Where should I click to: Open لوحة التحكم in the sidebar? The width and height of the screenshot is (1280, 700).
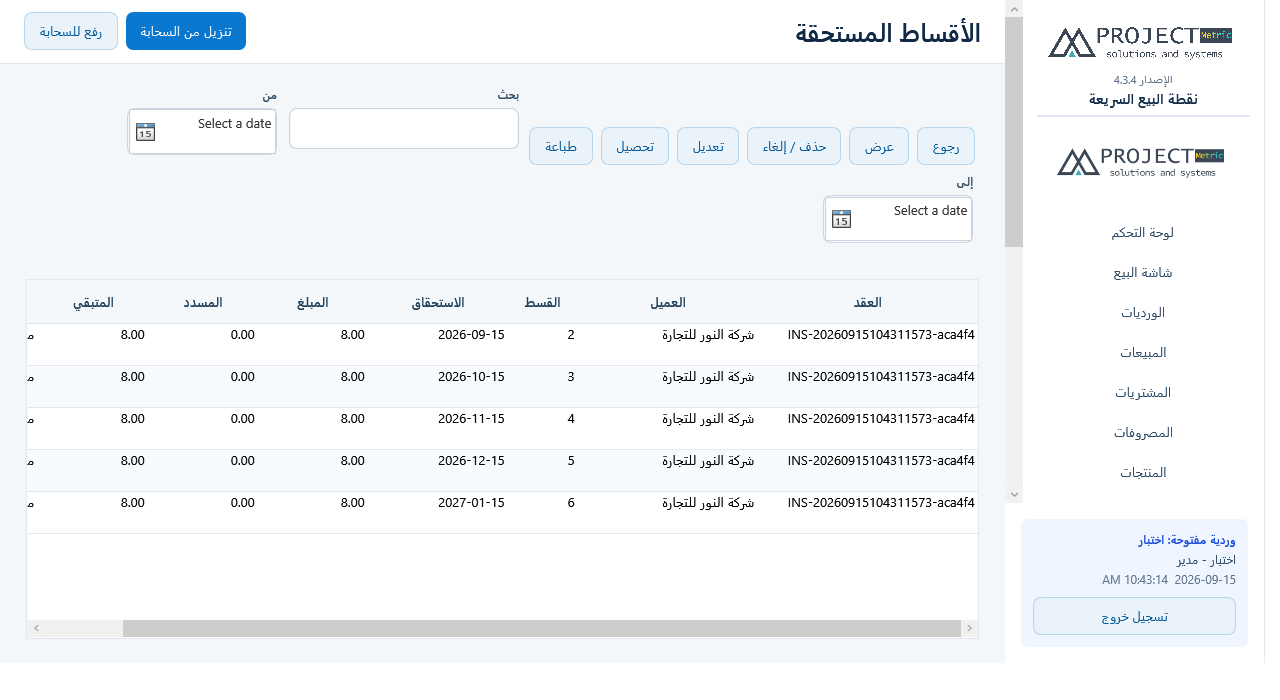tap(1141, 232)
